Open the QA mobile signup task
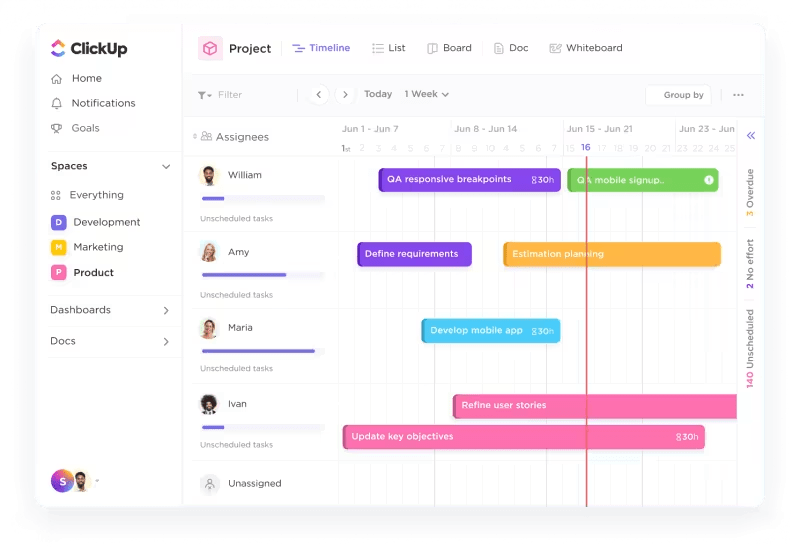This screenshot has height=554, width=800. [x=642, y=180]
